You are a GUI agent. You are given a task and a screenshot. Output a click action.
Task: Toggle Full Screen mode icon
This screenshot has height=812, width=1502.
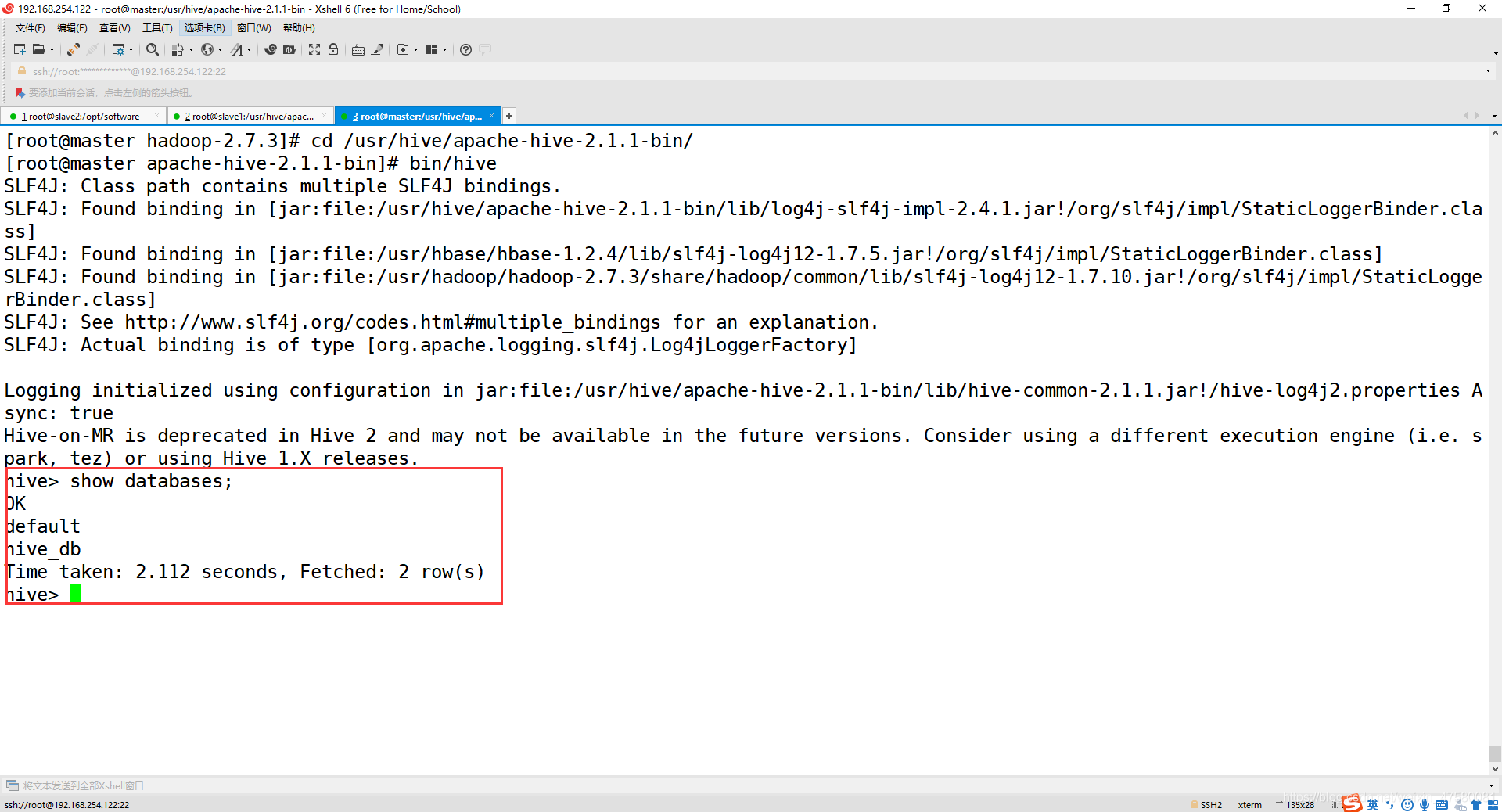coord(314,49)
